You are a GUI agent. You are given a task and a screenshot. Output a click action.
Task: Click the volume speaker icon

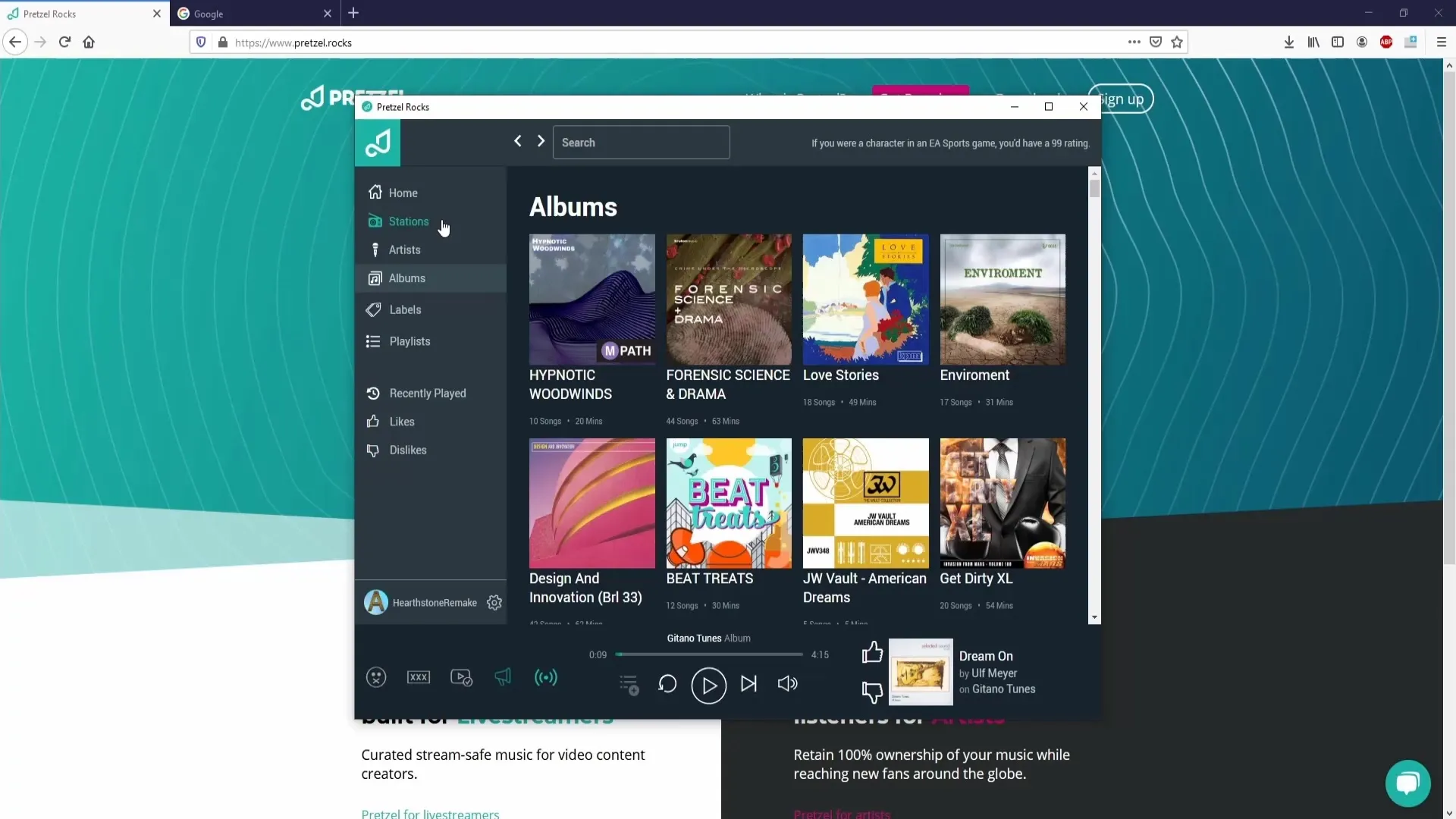[788, 684]
